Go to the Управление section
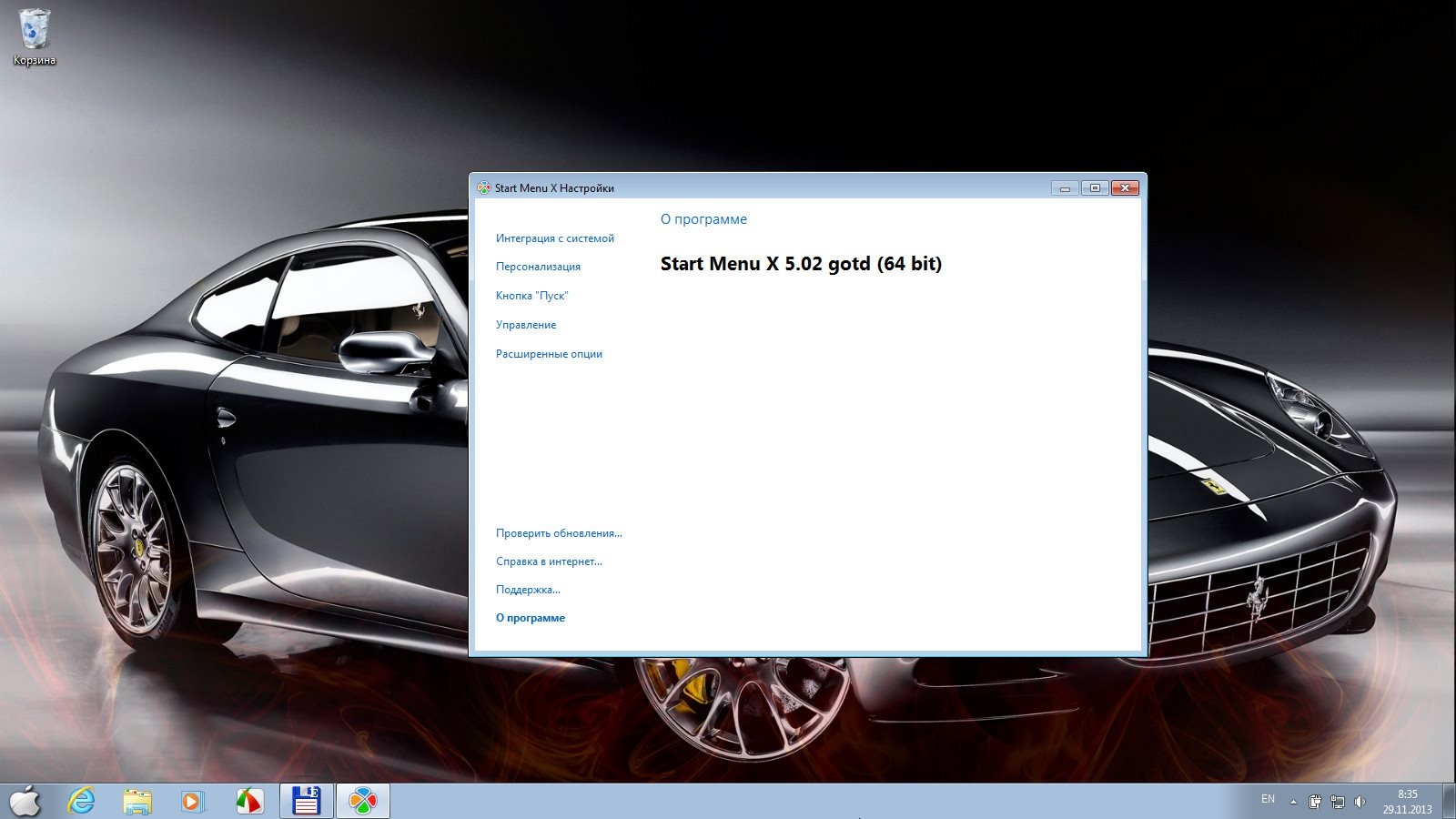This screenshot has height=819, width=1456. [x=525, y=325]
